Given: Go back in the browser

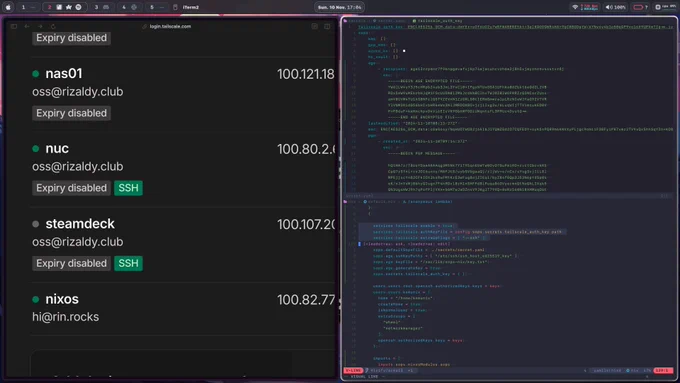Looking at the screenshot, I should click(27, 26).
